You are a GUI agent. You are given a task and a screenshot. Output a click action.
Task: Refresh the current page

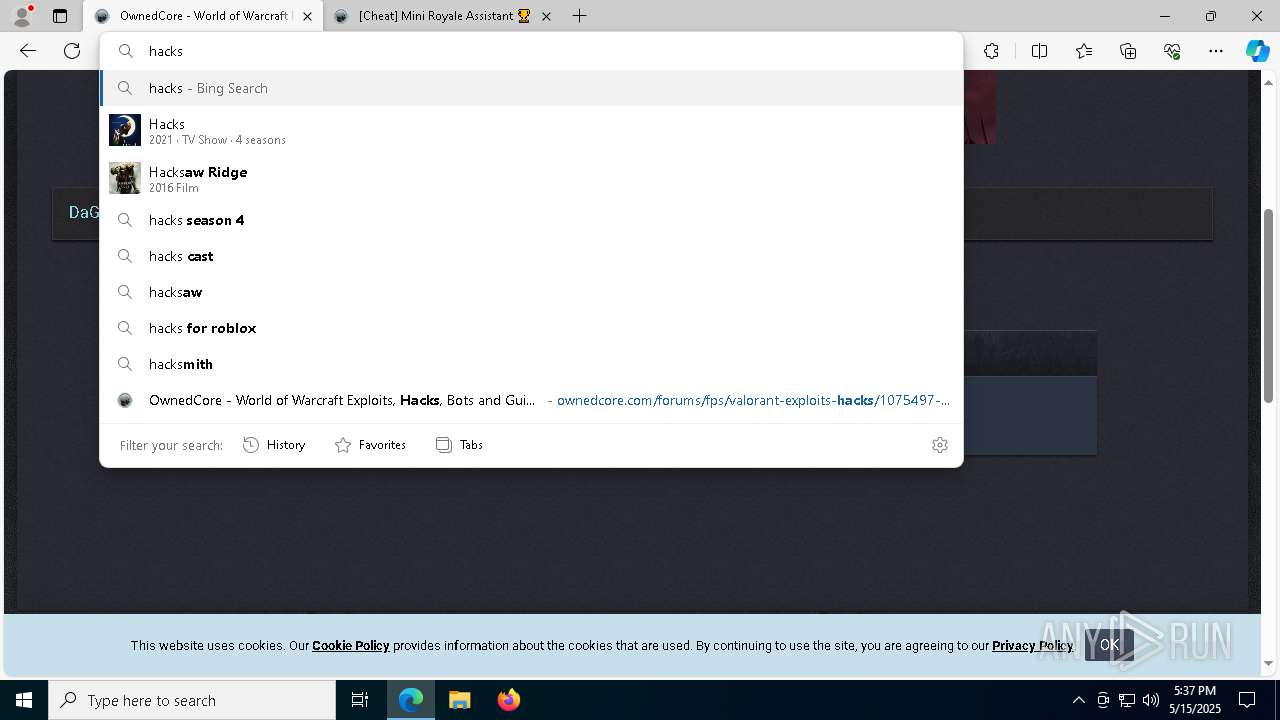pyautogui.click(x=72, y=51)
